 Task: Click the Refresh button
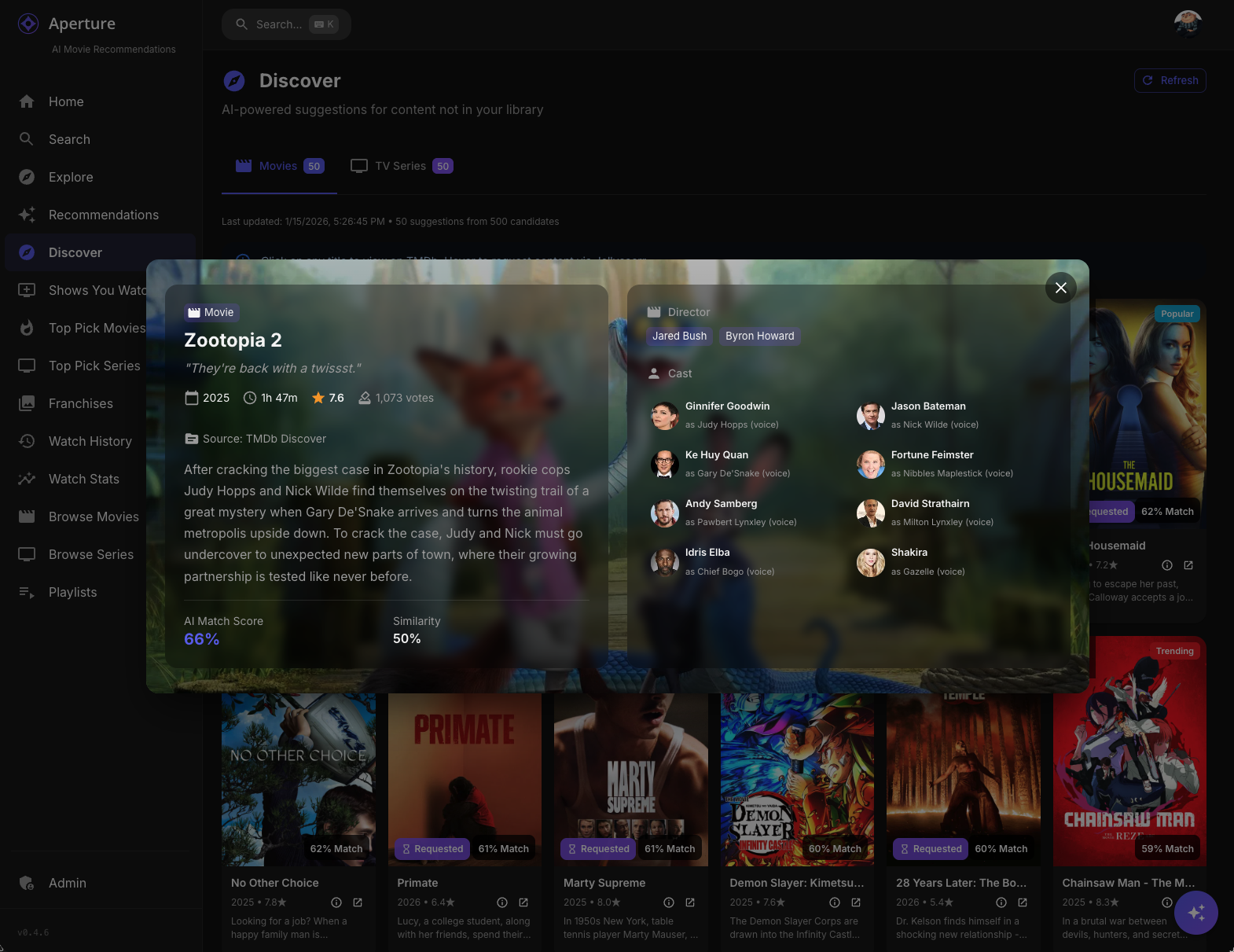tap(1170, 80)
